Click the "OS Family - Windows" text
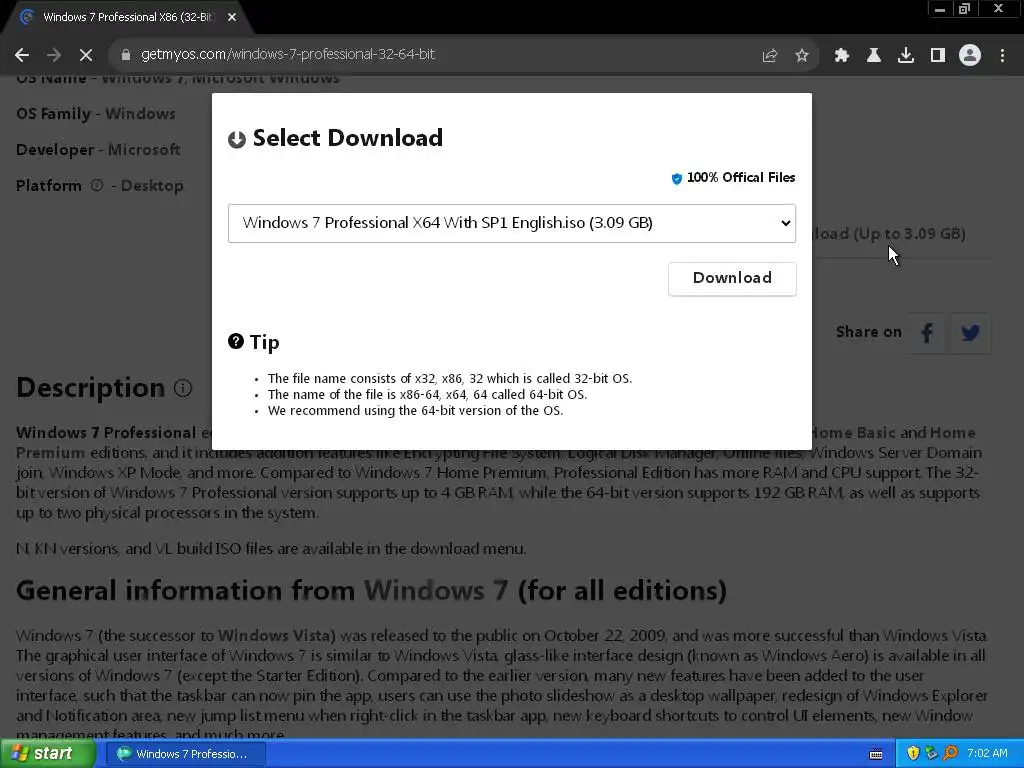 click(x=95, y=114)
